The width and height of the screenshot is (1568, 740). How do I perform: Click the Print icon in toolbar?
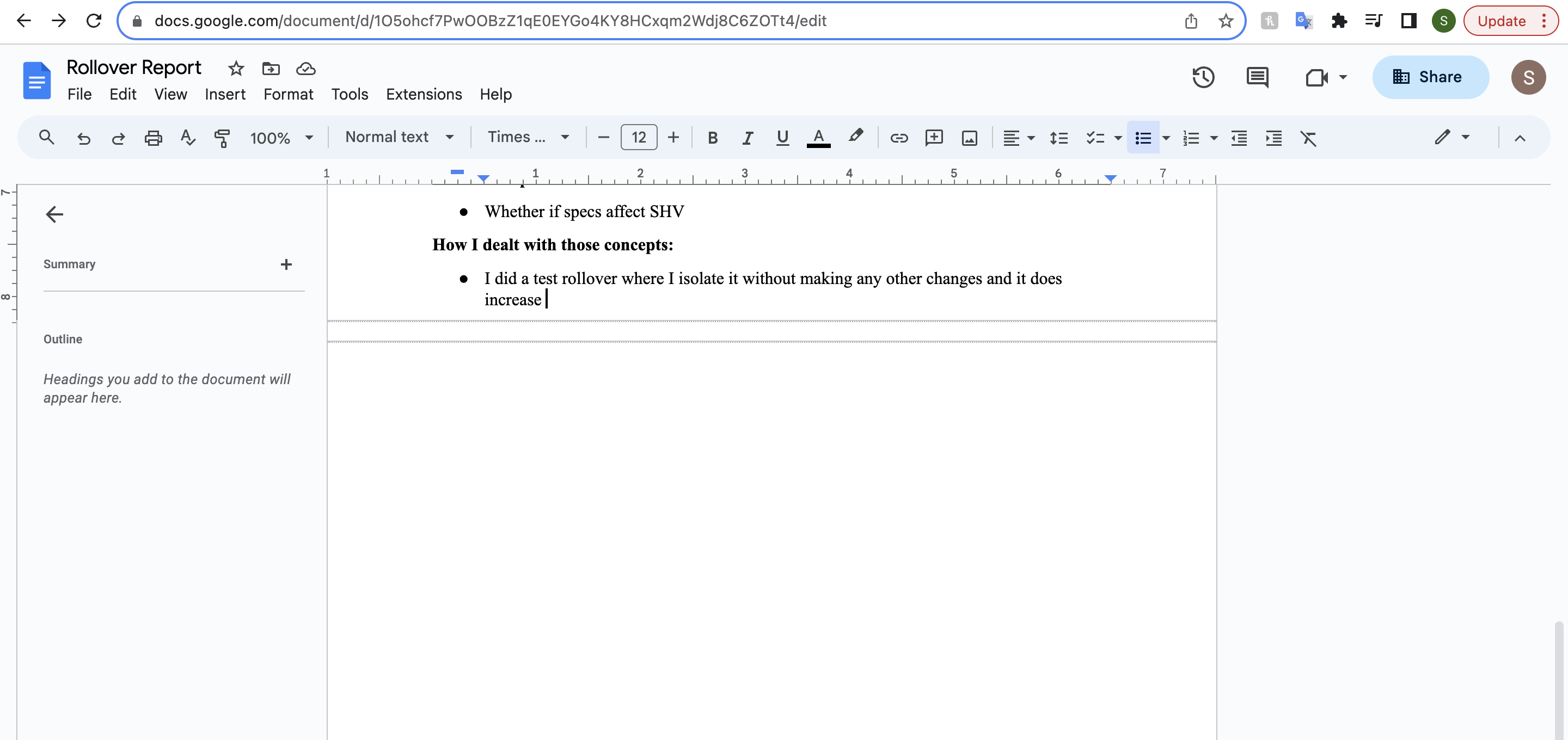click(x=153, y=138)
